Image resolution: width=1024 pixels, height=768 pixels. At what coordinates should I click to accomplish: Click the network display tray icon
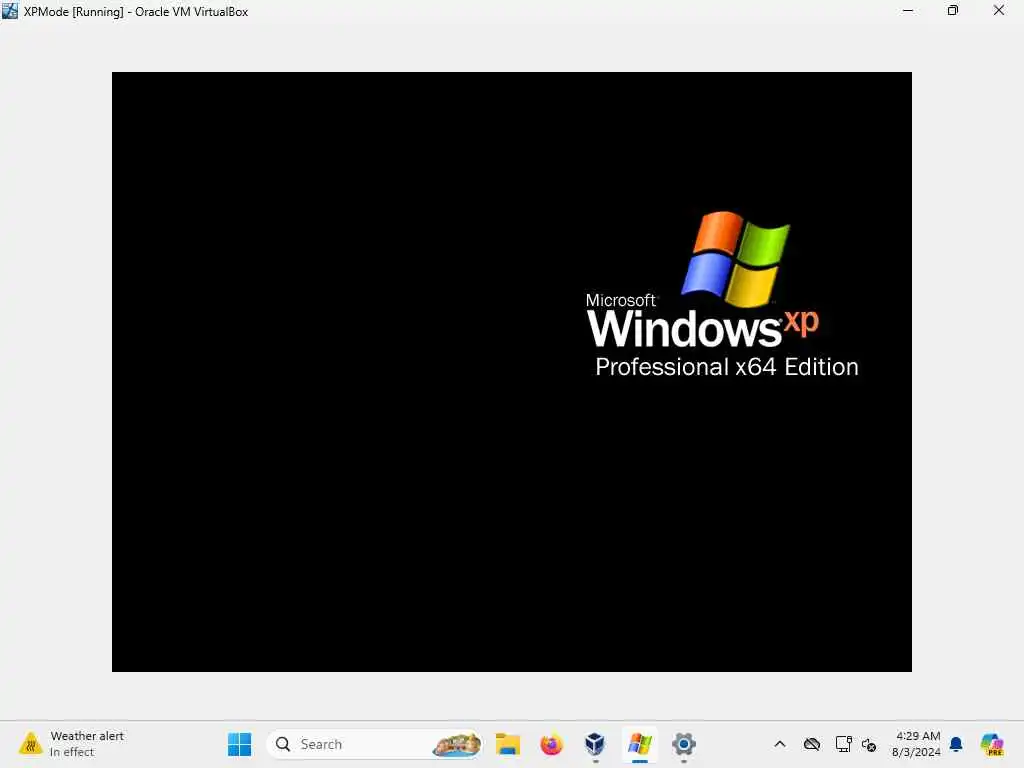point(843,744)
